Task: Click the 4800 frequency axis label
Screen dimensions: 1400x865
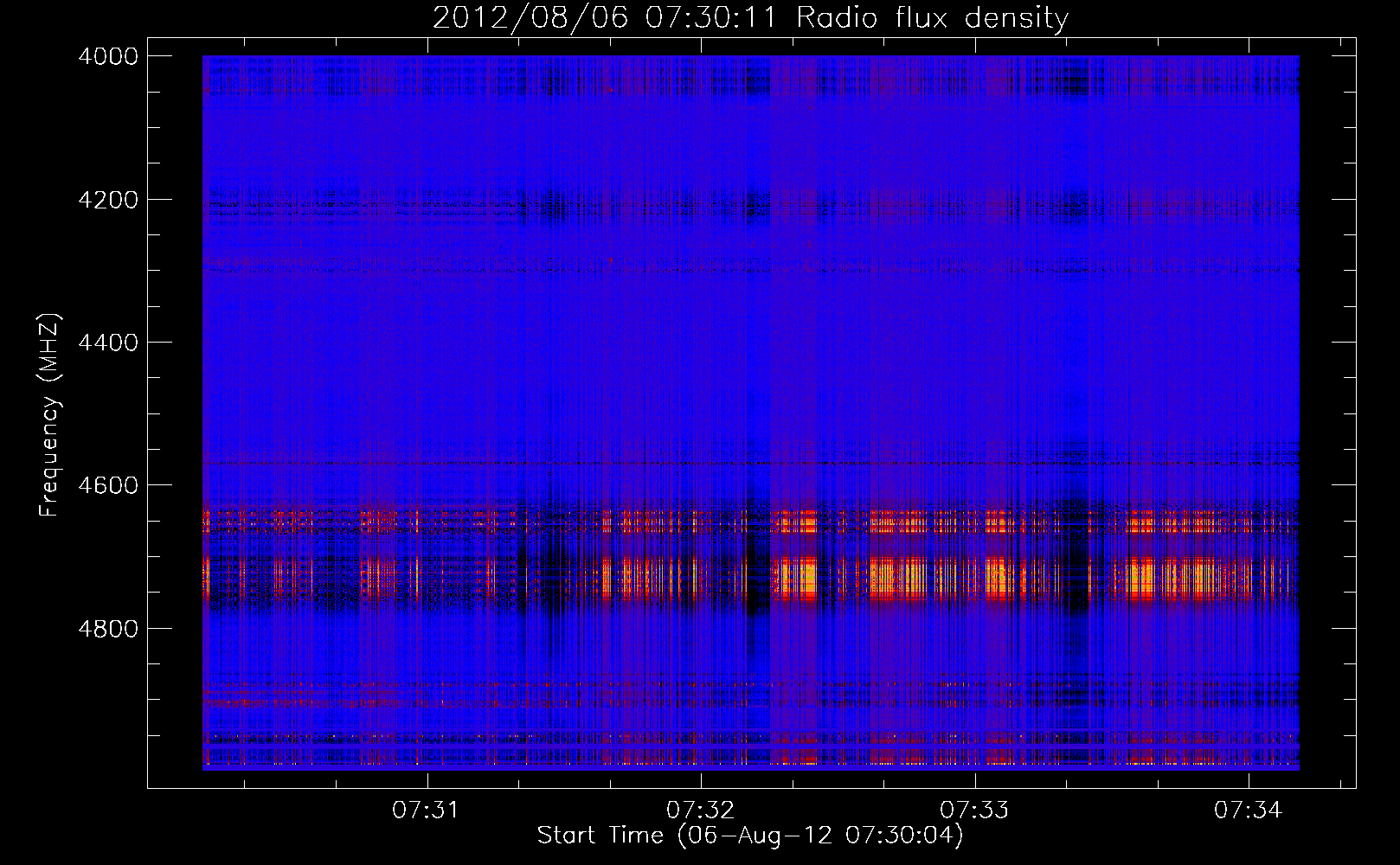Action: (x=108, y=629)
